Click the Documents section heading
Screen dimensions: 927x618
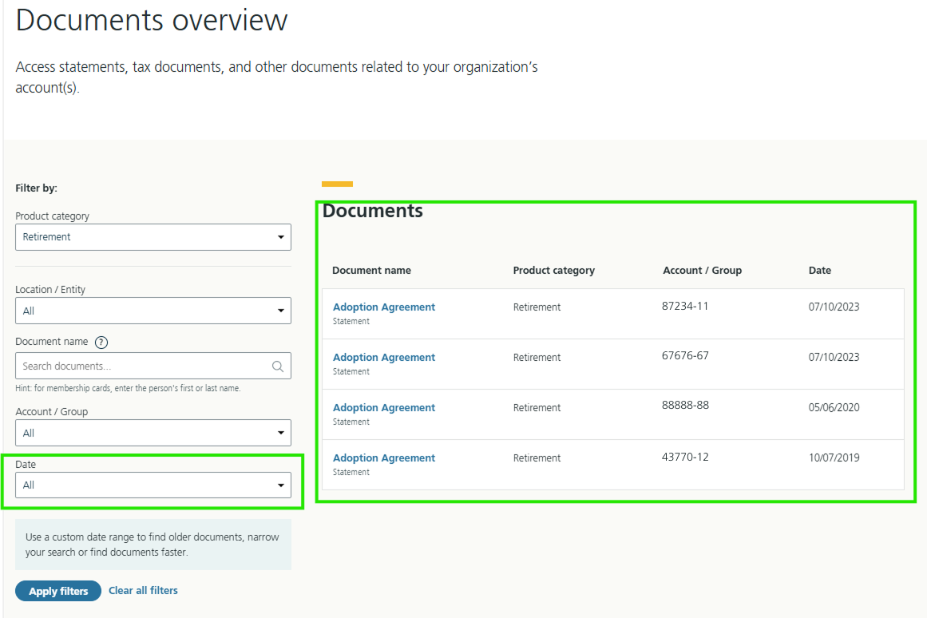(x=372, y=211)
